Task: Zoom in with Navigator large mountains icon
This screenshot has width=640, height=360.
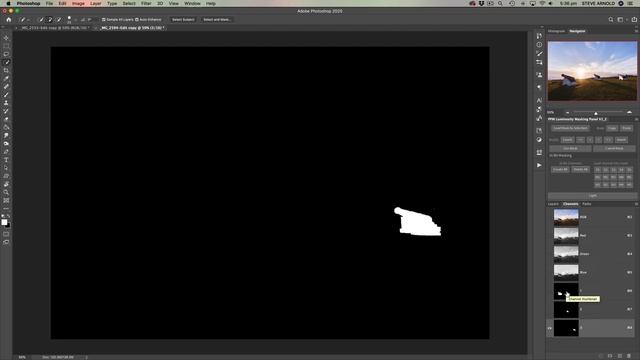Action: 629,112
